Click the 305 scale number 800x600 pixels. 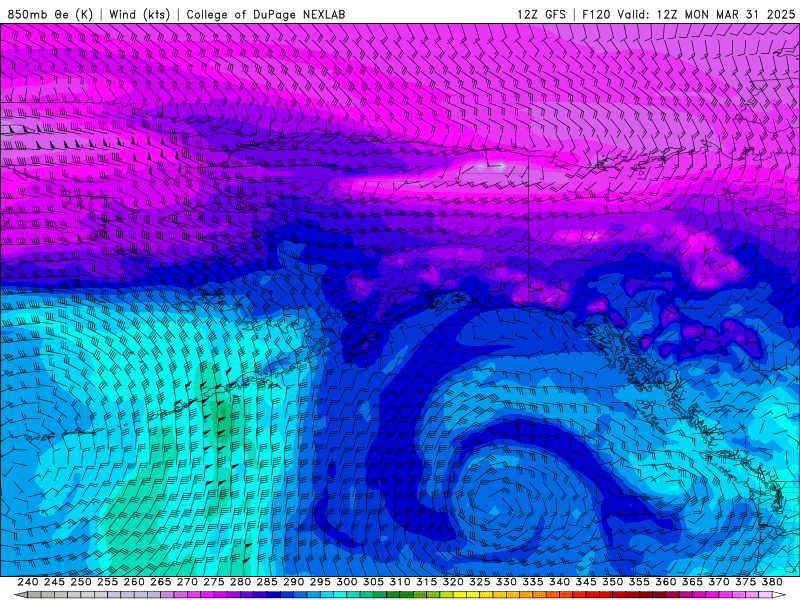pos(373,582)
